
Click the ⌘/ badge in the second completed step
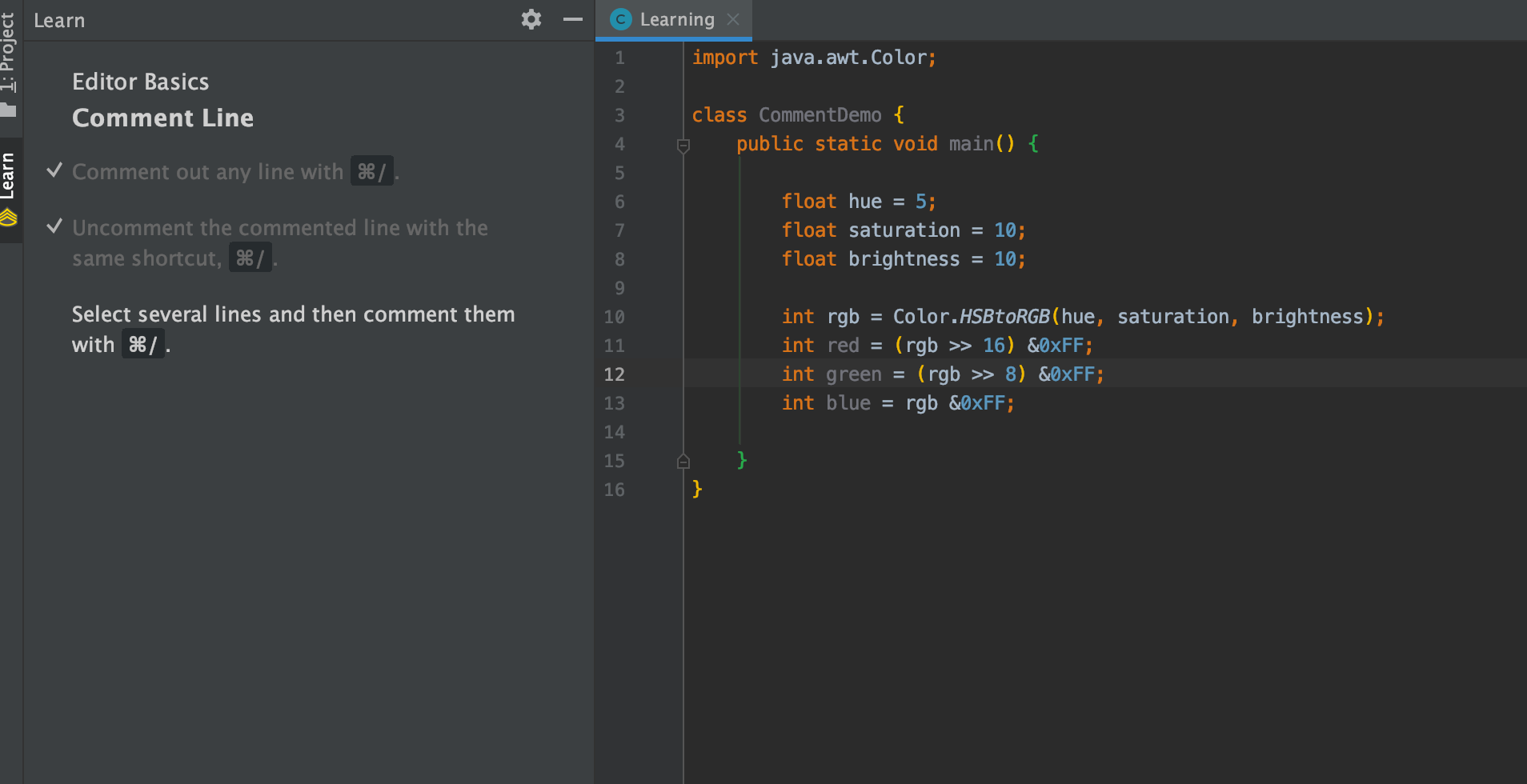[250, 258]
